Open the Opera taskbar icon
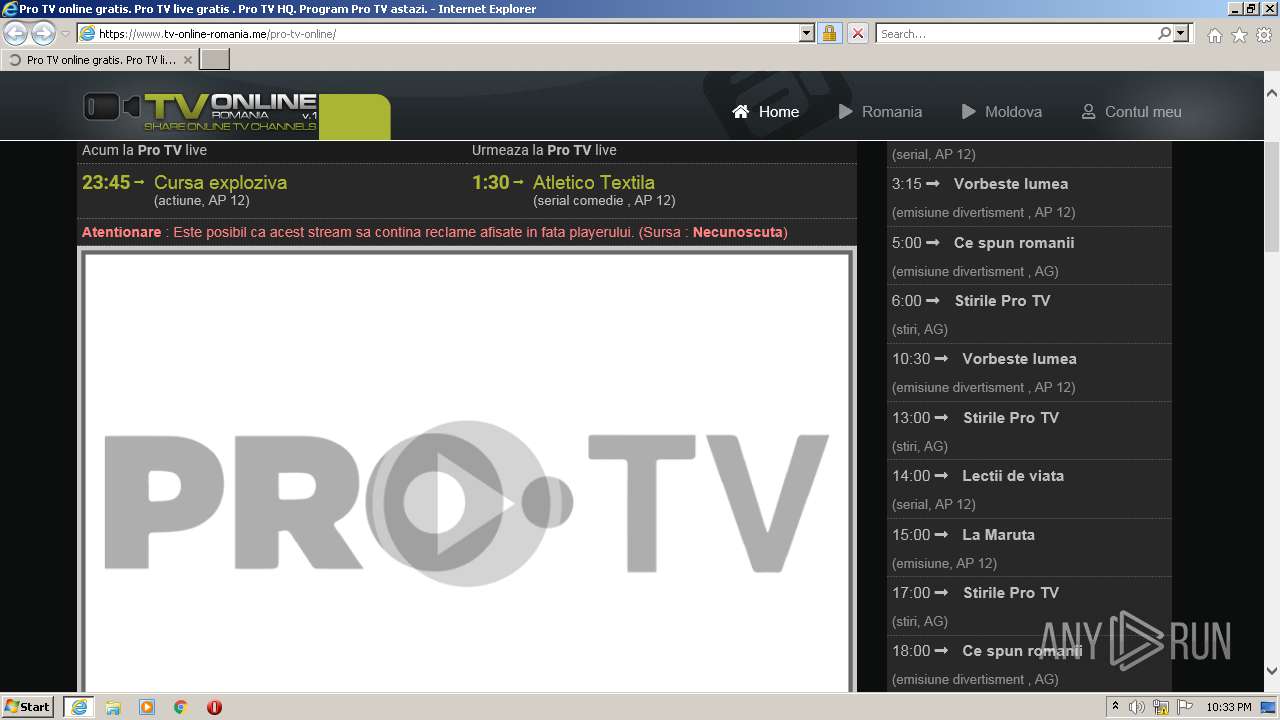The image size is (1280, 720). [x=214, y=707]
